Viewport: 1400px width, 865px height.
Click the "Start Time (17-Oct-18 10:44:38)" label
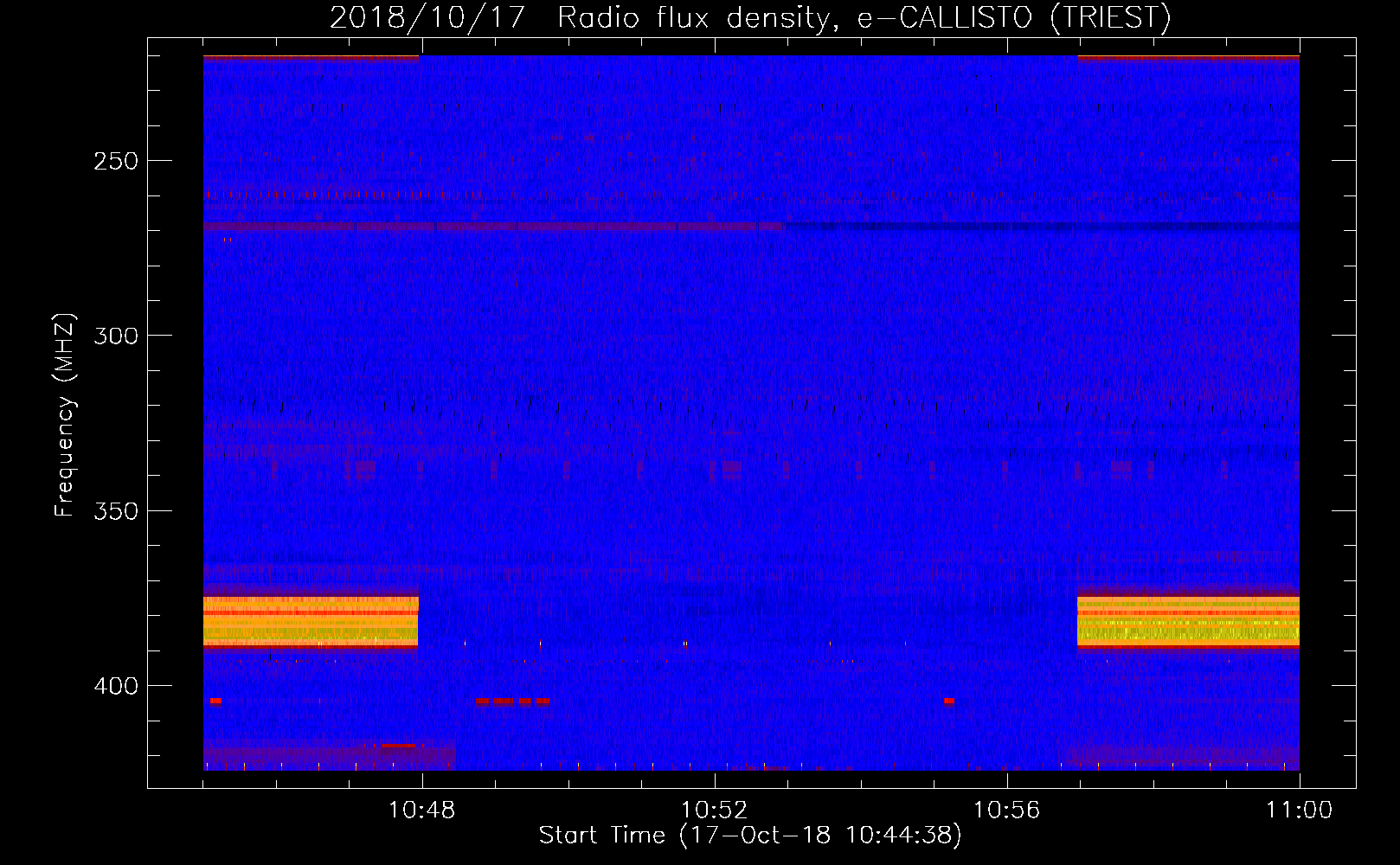click(x=750, y=835)
